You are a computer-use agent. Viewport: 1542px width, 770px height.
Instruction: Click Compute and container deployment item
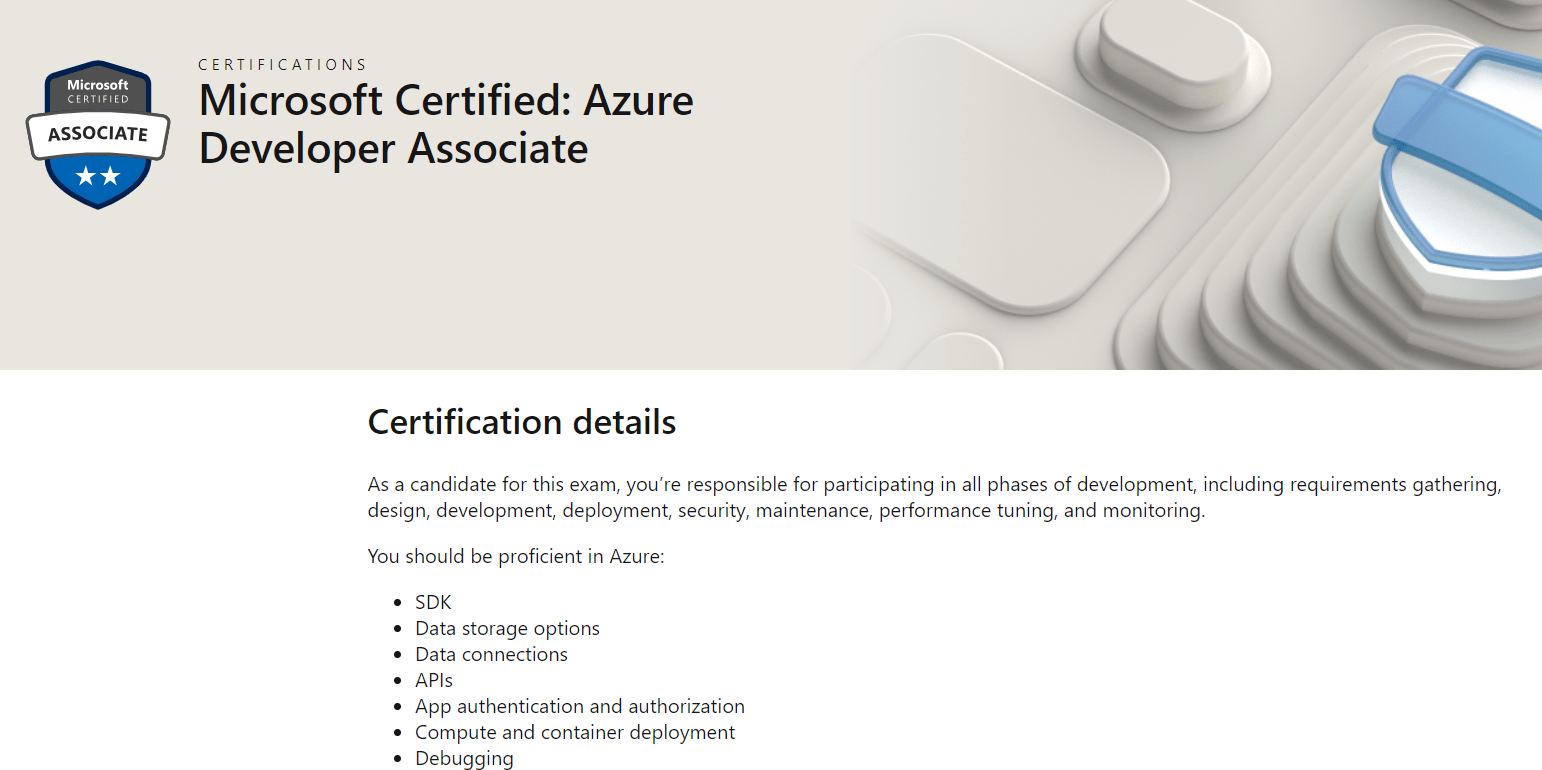coord(575,732)
